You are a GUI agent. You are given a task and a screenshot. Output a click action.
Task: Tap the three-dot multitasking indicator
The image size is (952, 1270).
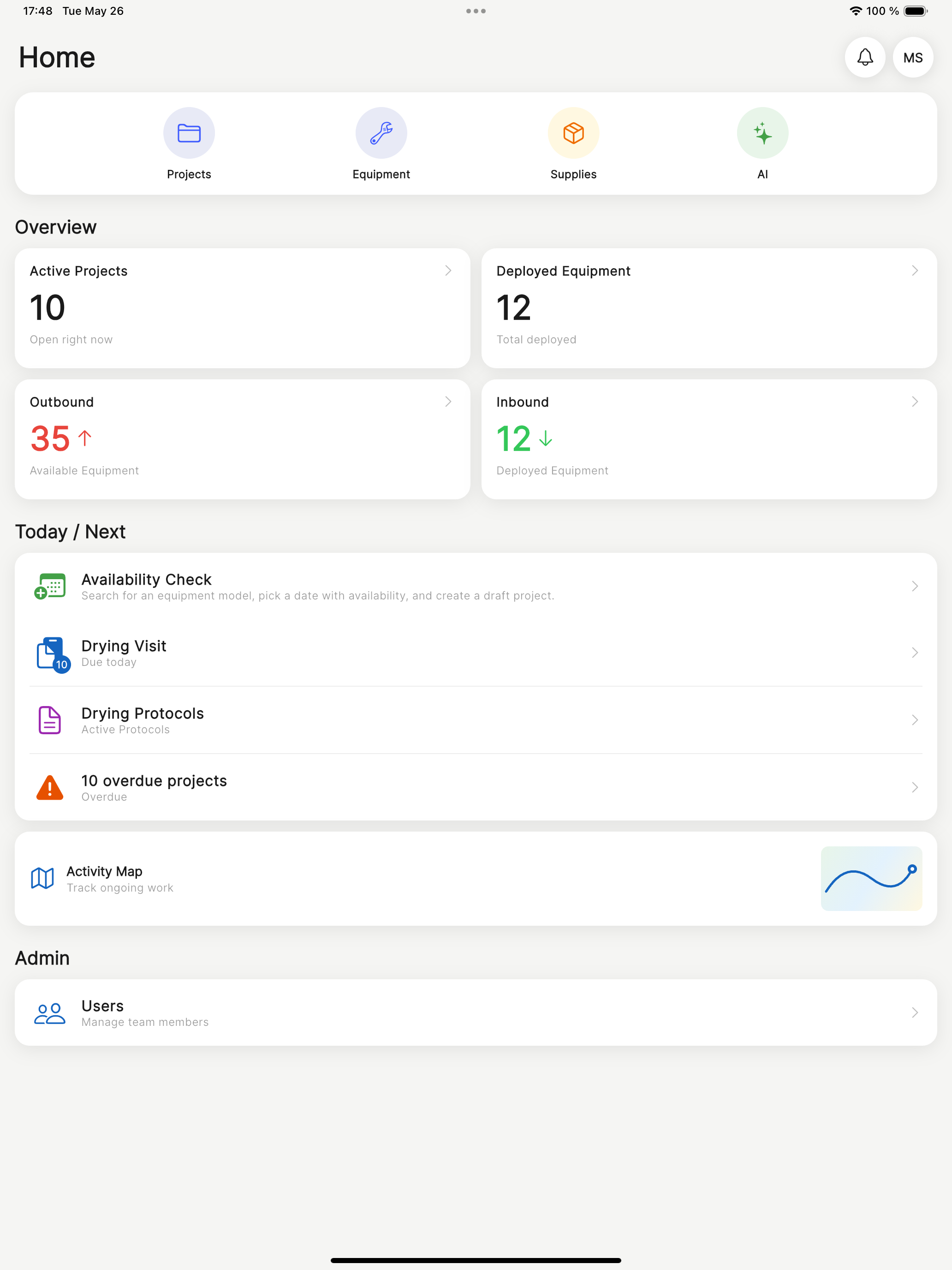476,11
